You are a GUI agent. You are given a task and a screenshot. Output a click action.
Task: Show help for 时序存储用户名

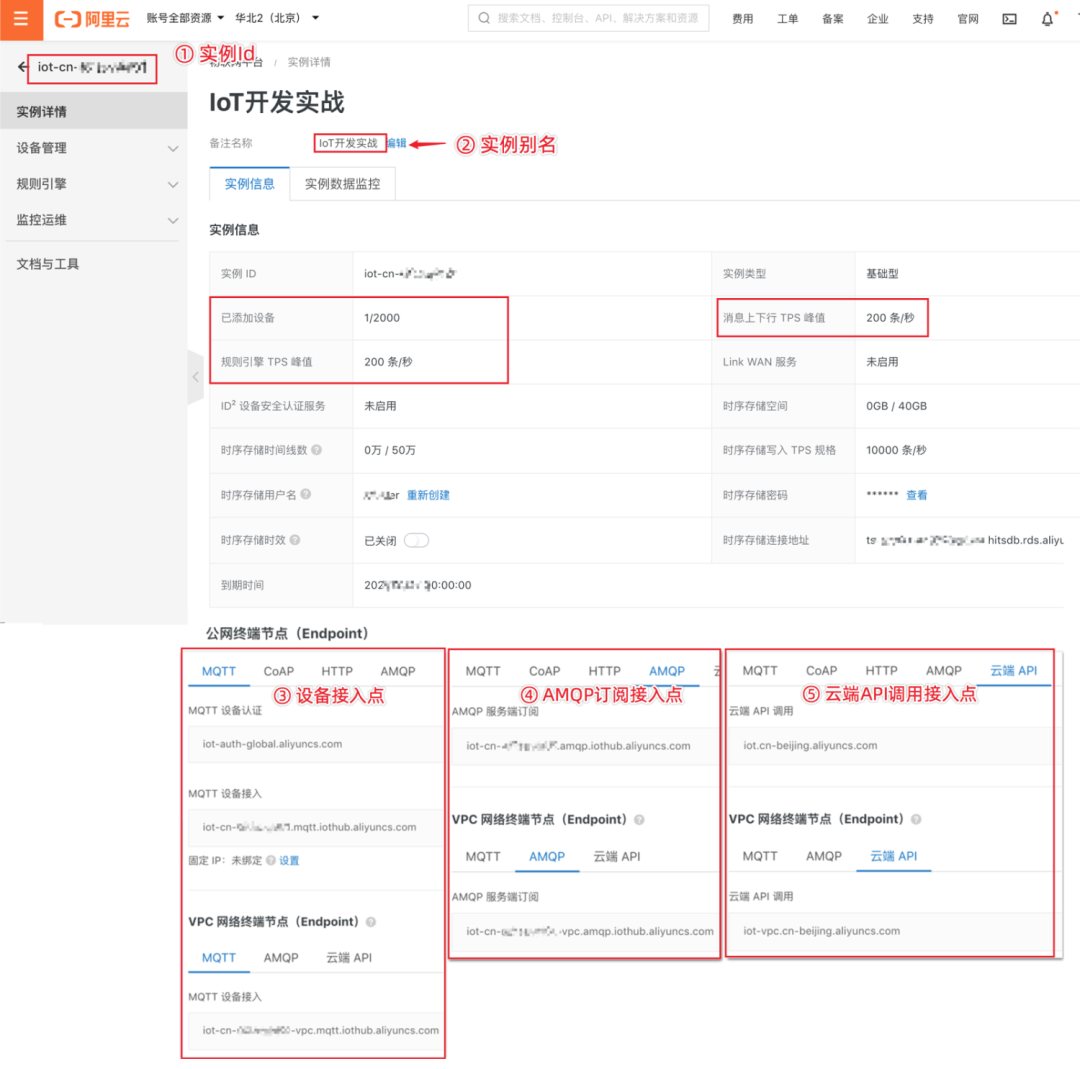[x=306, y=494]
